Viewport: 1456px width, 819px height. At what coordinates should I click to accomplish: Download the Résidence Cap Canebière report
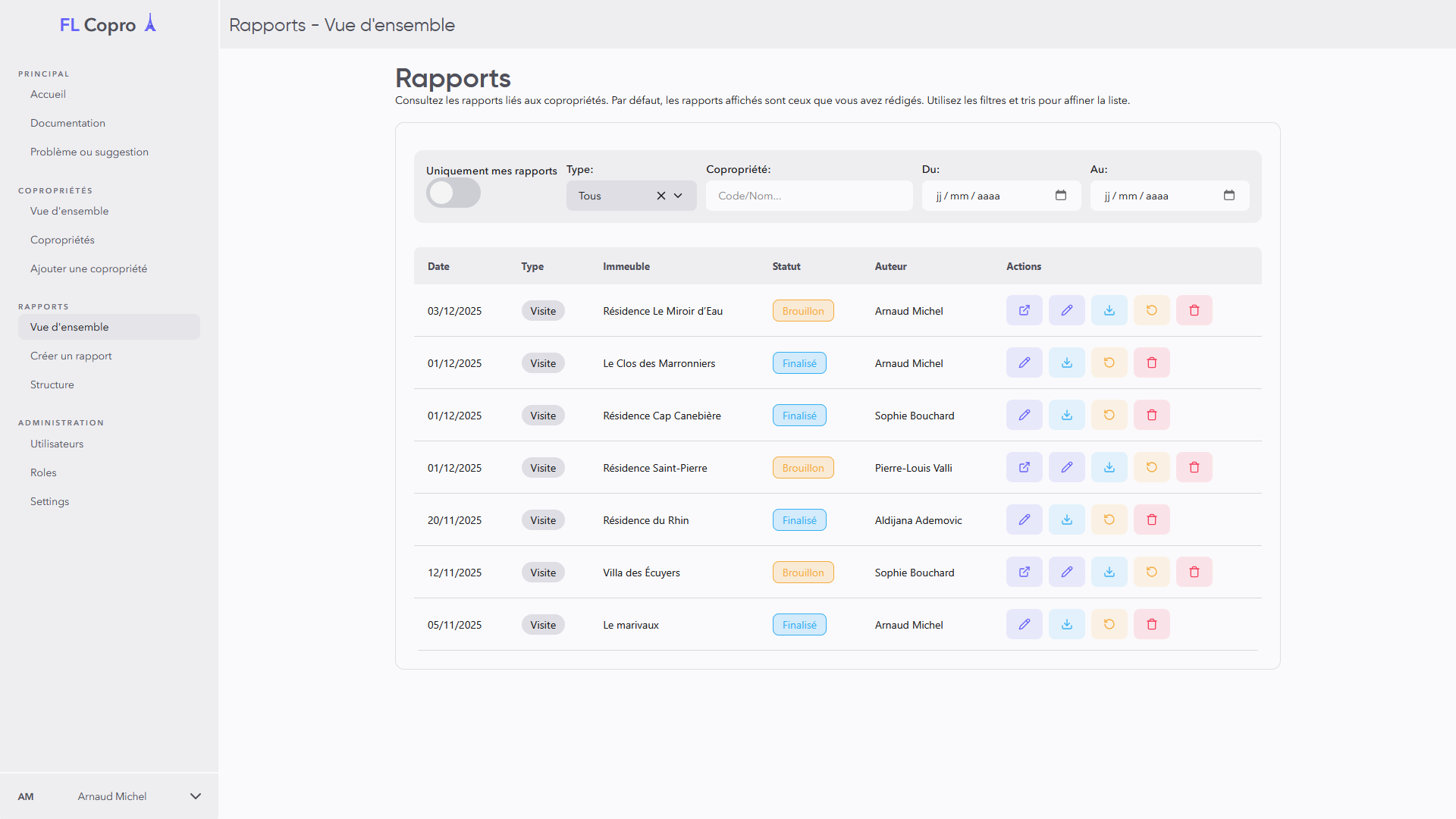coord(1066,415)
